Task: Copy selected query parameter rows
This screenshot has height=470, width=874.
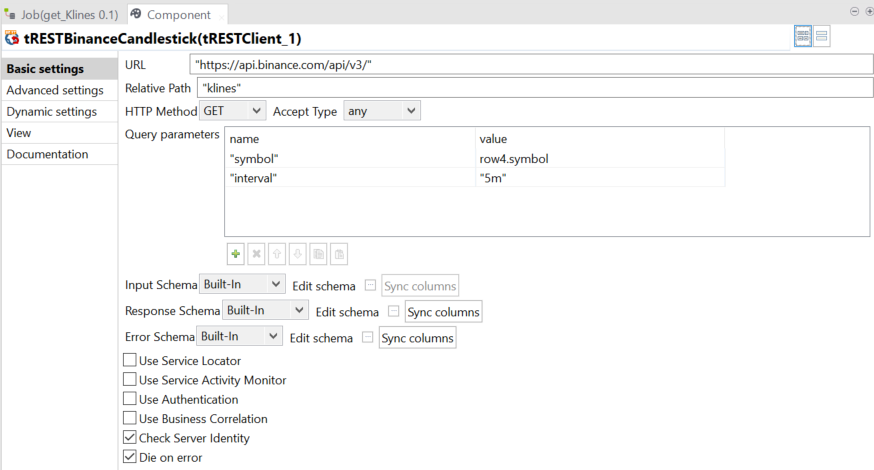Action: tap(318, 254)
